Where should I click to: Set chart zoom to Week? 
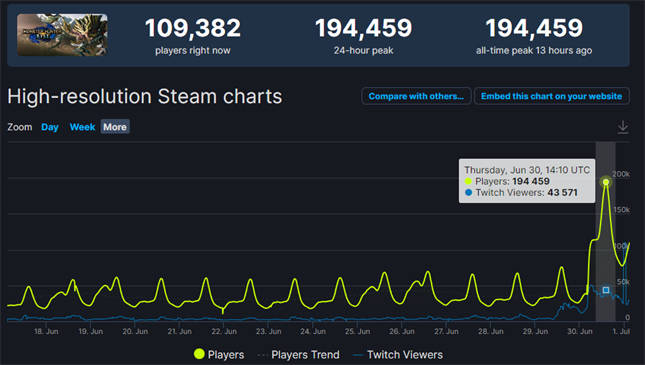tap(82, 127)
